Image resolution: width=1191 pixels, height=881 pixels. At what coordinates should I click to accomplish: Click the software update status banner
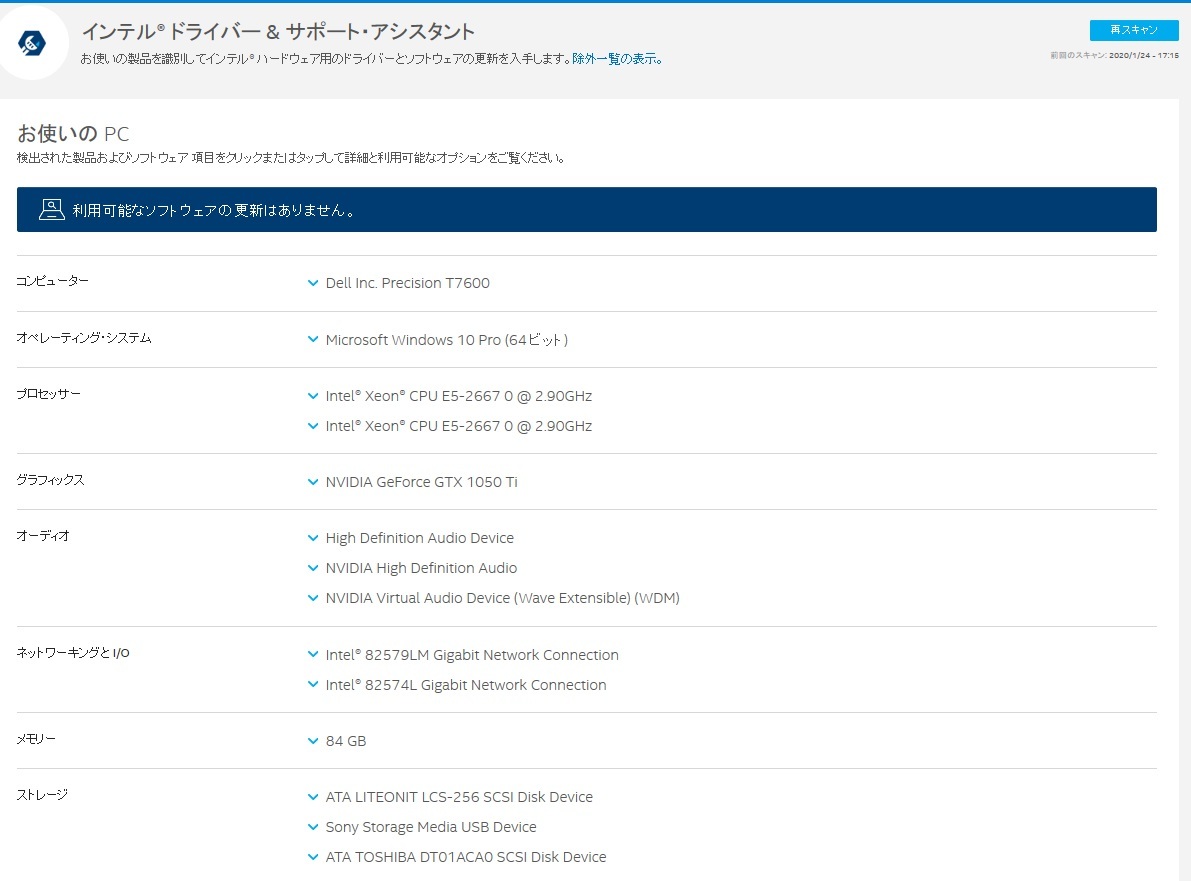coord(585,210)
